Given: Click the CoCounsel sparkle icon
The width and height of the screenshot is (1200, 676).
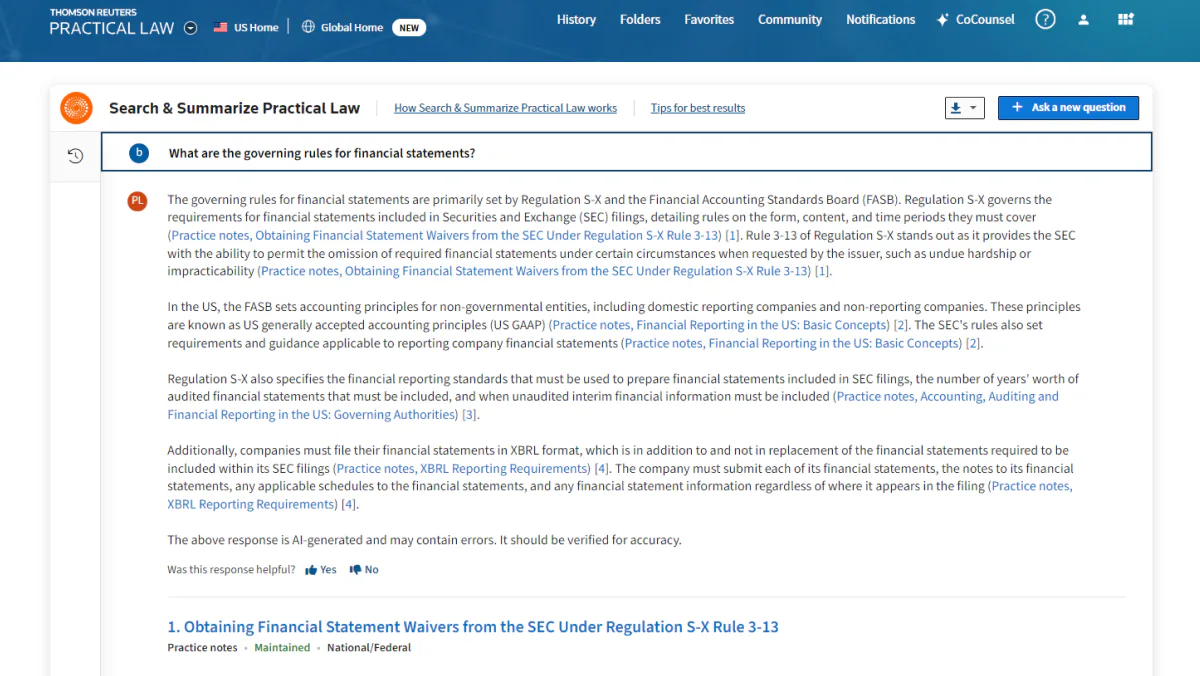Looking at the screenshot, I should [940, 19].
